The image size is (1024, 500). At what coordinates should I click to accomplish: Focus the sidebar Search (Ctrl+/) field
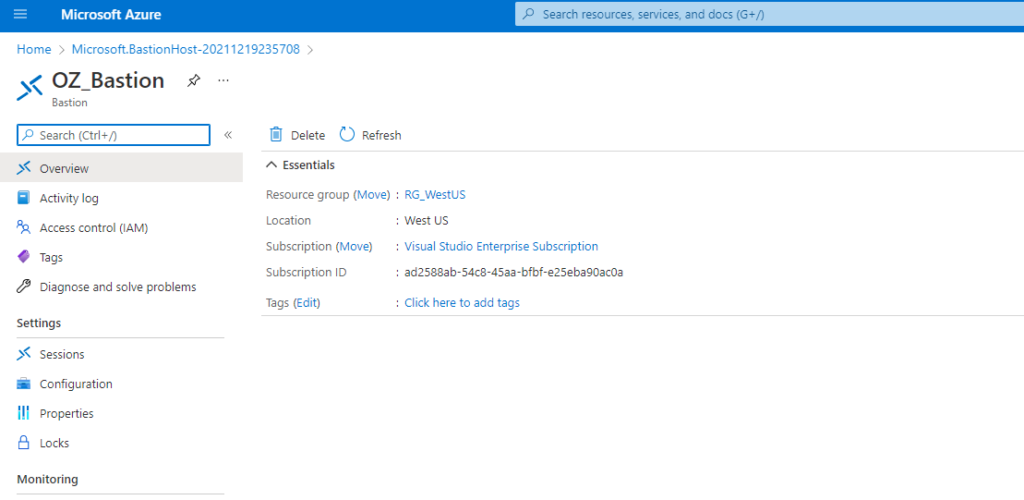(x=114, y=135)
